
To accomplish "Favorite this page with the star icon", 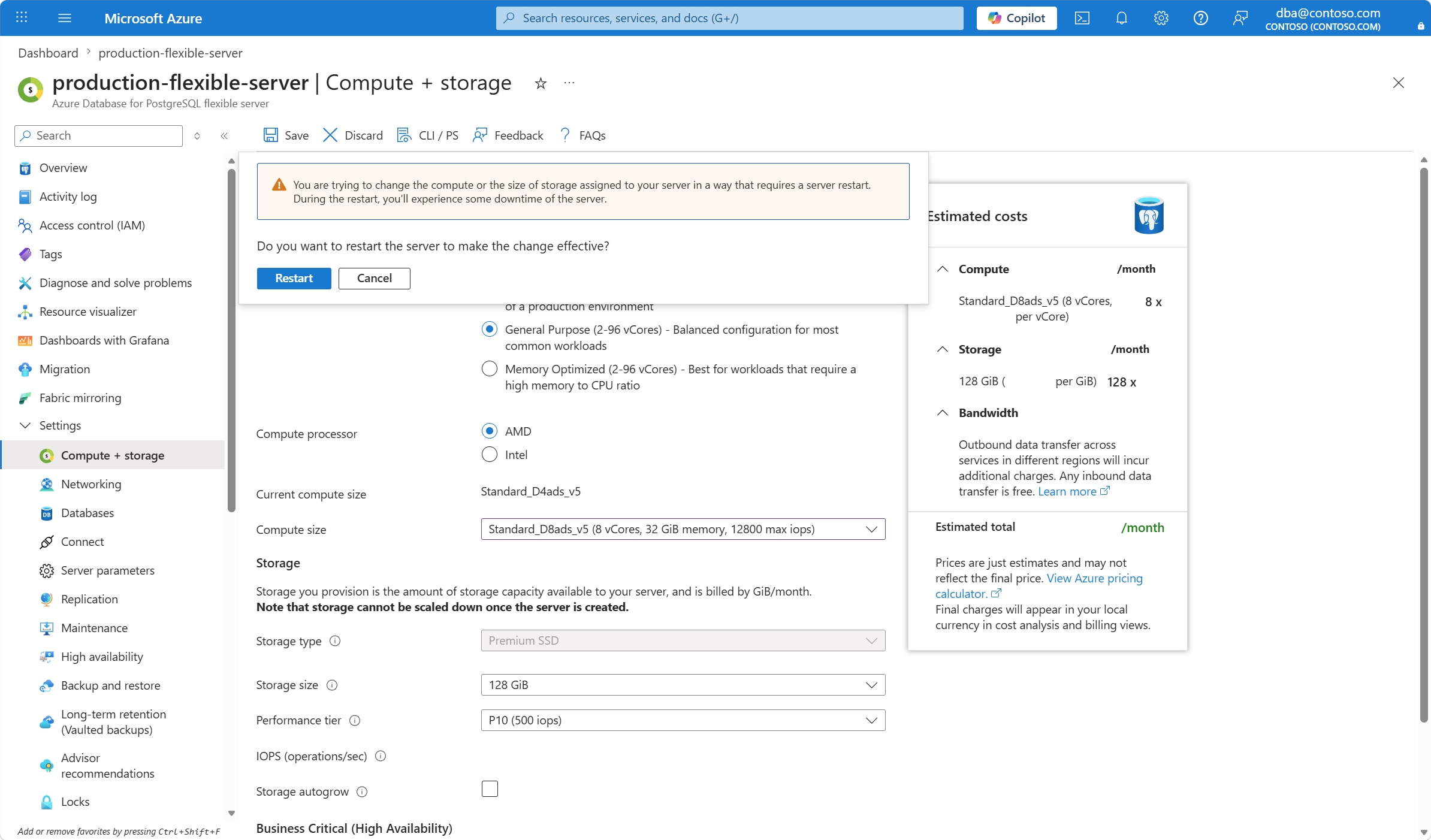I will tap(541, 83).
